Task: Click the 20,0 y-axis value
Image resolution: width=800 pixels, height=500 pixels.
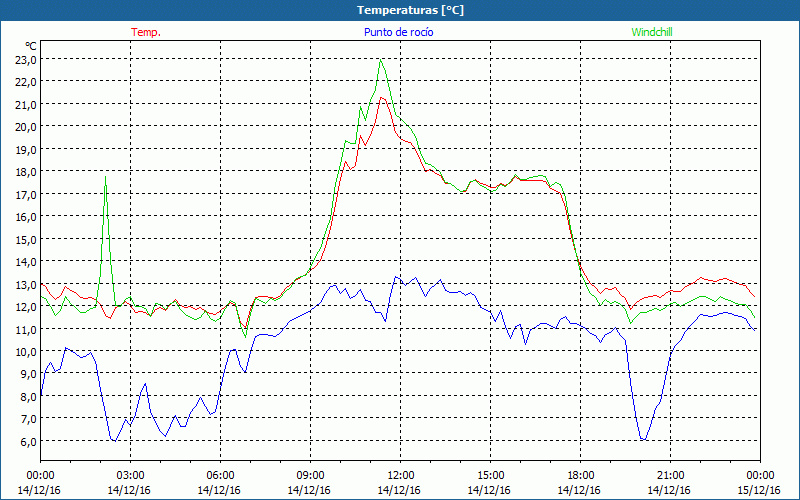Action: coord(26,127)
